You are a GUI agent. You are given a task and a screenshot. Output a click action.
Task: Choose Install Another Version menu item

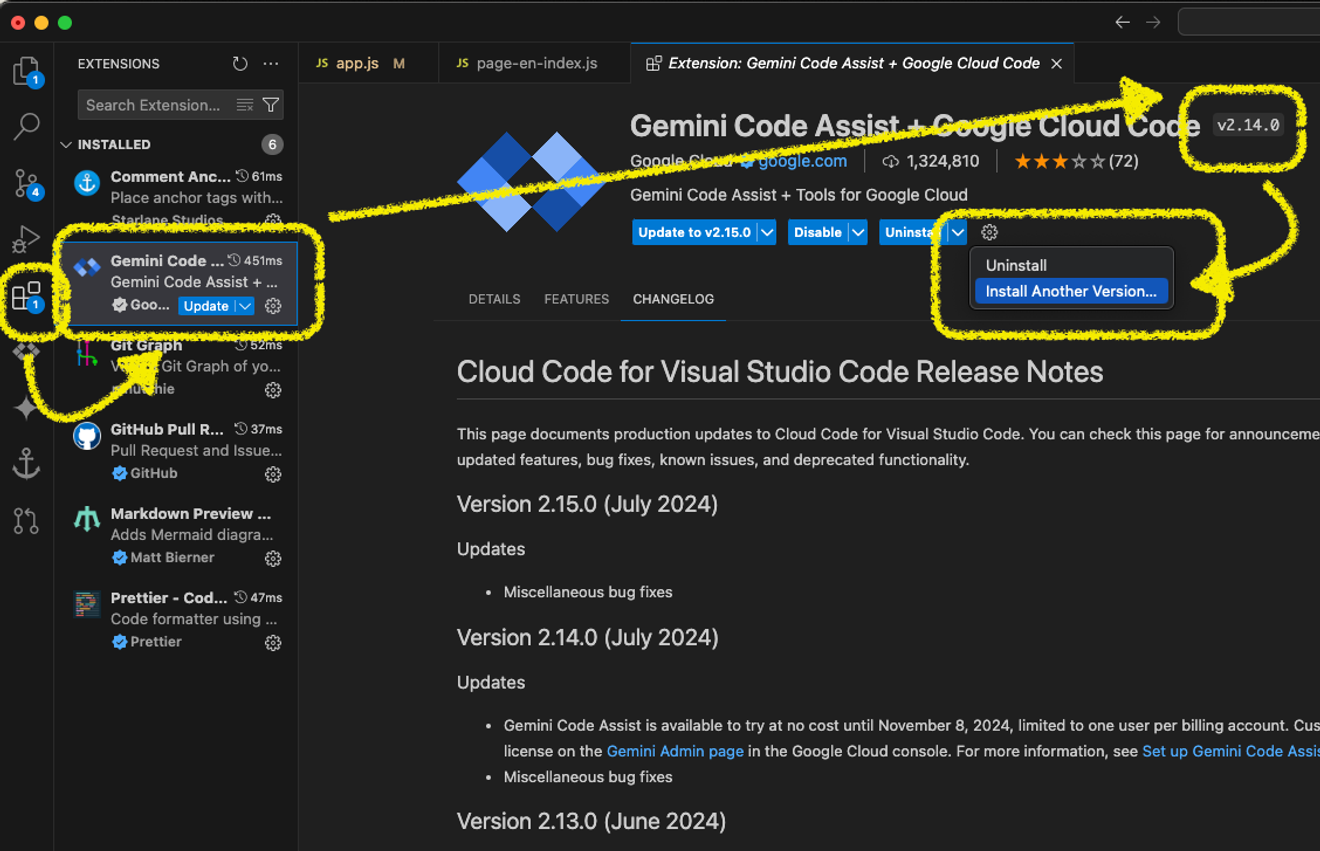1070,291
